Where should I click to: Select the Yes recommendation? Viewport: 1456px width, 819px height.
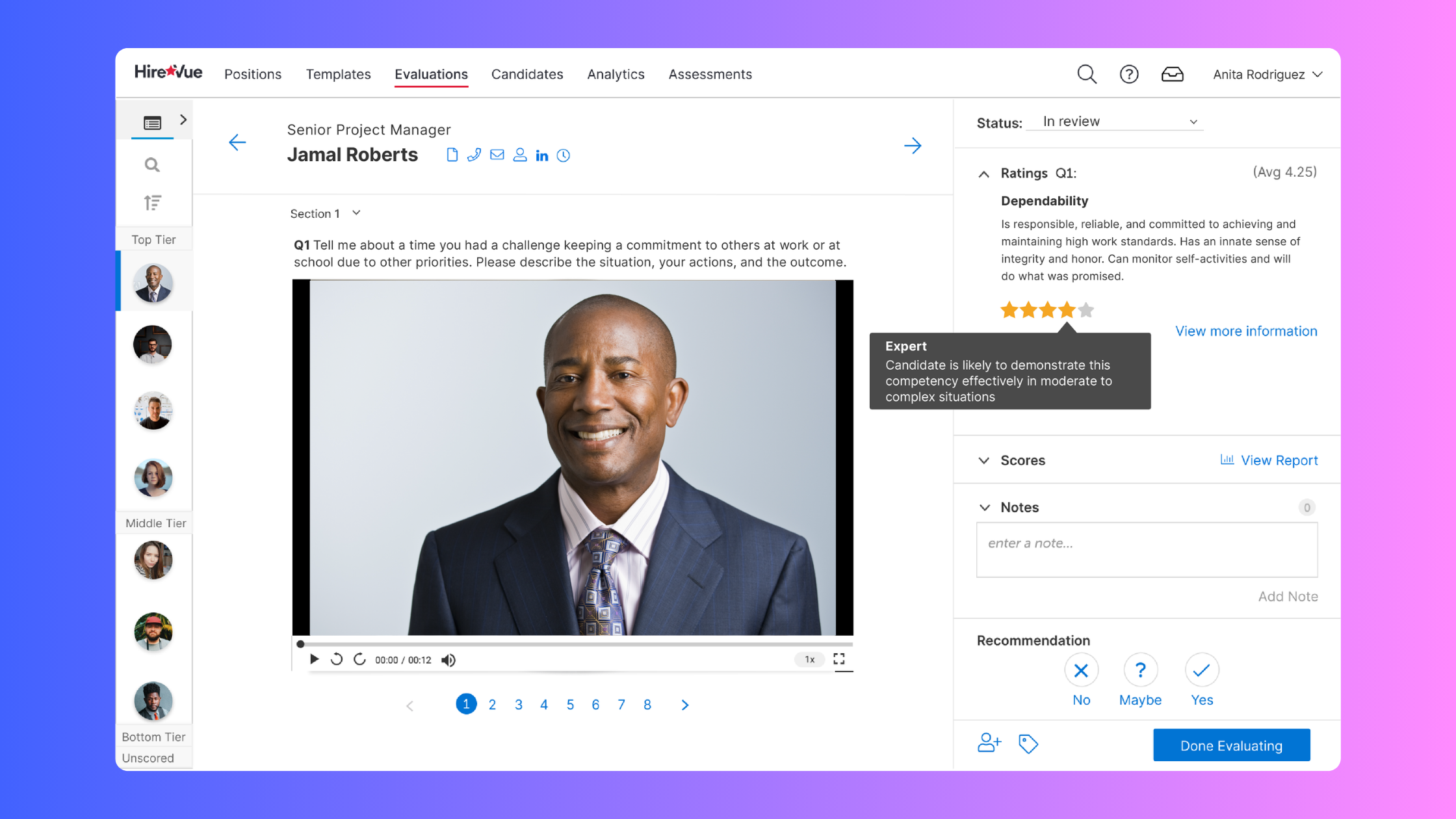click(x=1201, y=671)
